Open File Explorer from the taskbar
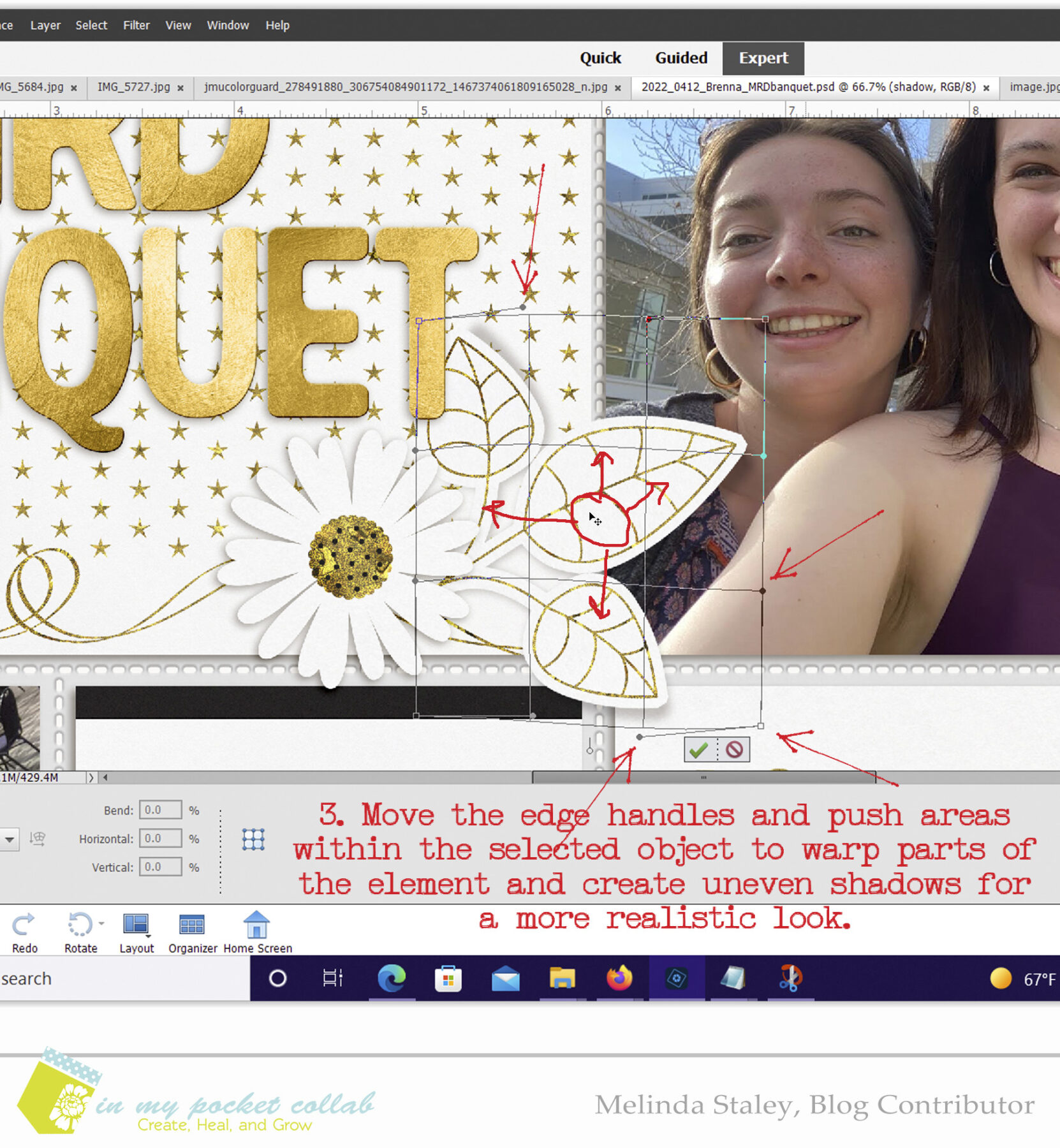This screenshot has height=1148, width=1060. click(x=562, y=978)
